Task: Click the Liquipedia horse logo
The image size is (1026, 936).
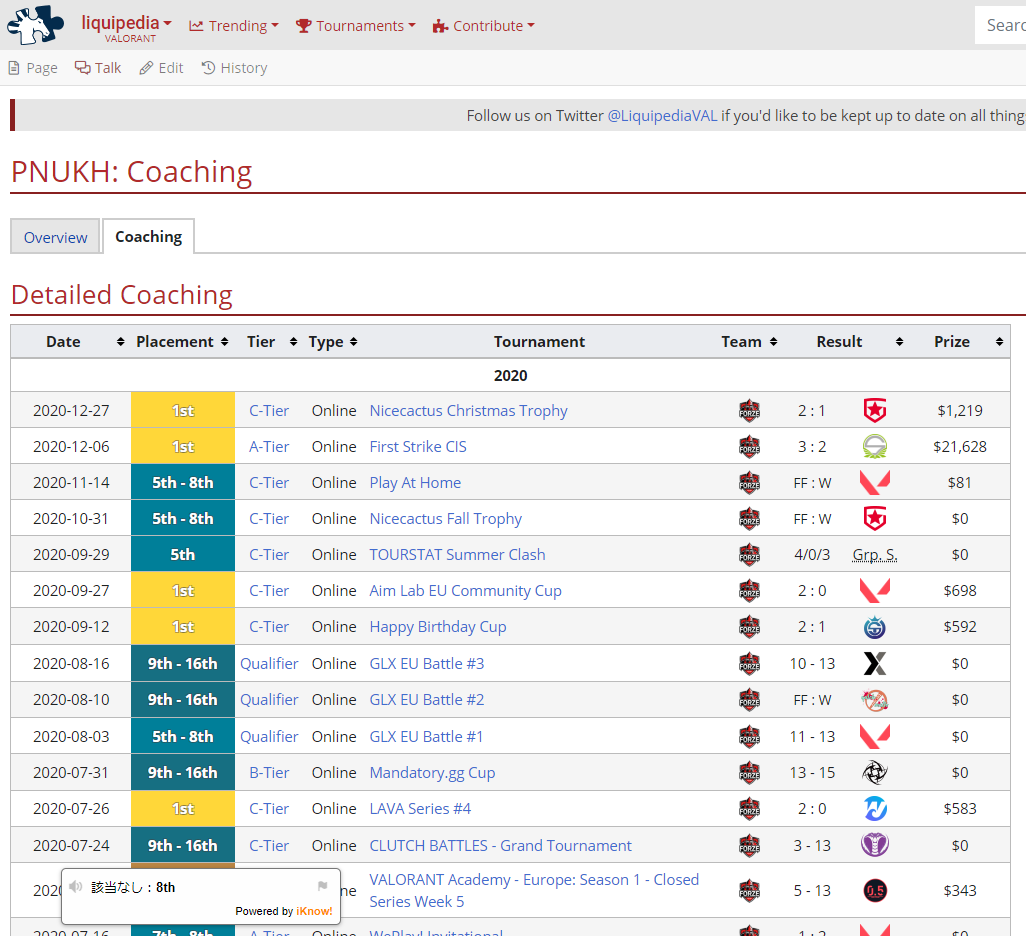Action: 35,25
